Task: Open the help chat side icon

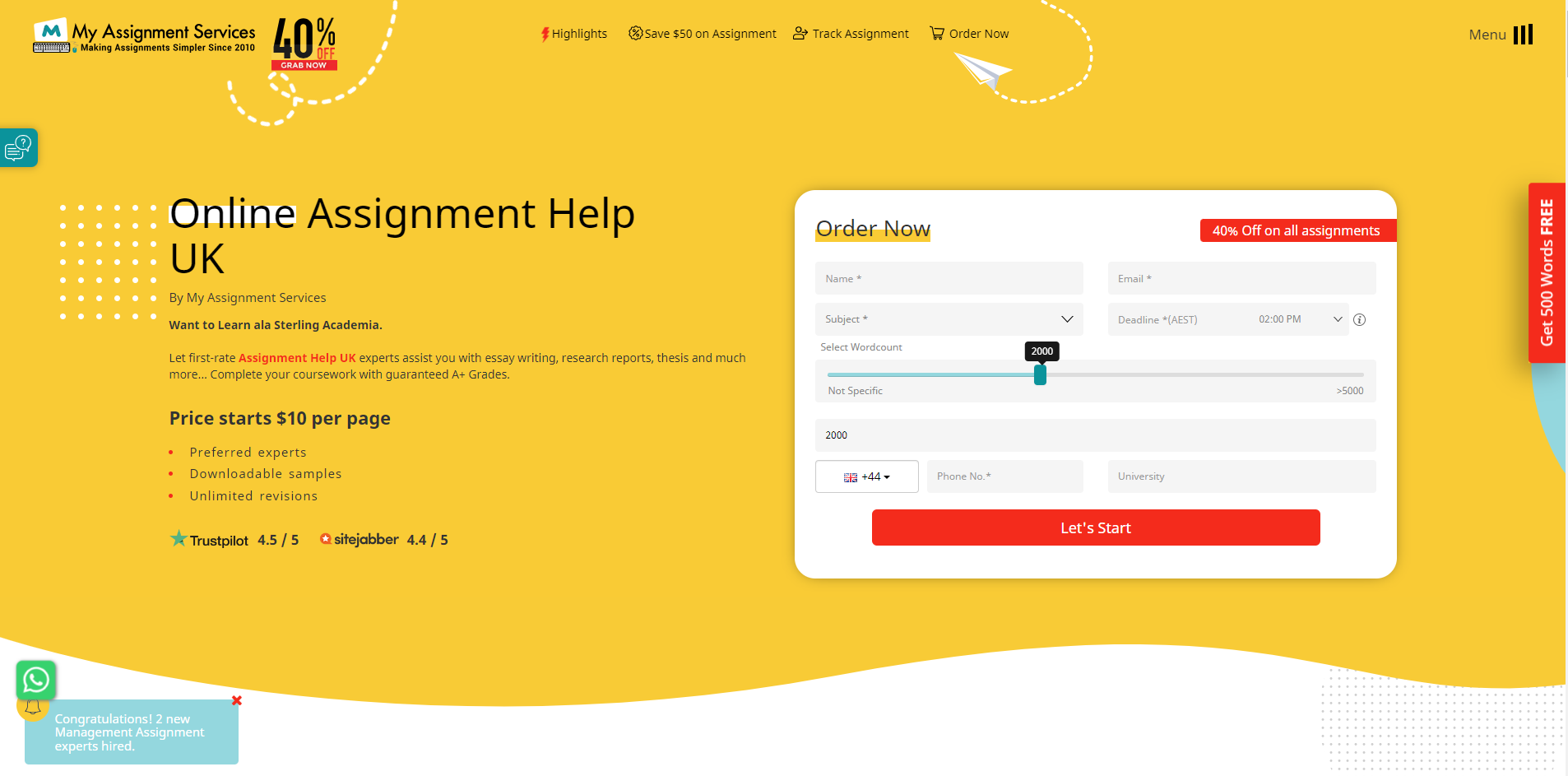Action: 18,148
